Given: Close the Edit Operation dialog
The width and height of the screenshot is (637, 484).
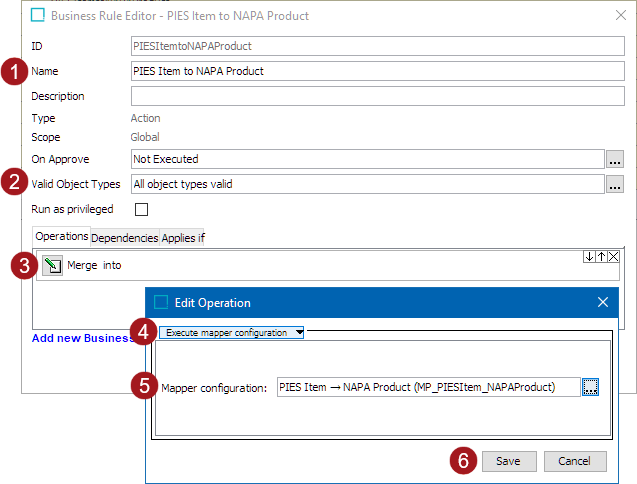Looking at the screenshot, I should point(603,302).
